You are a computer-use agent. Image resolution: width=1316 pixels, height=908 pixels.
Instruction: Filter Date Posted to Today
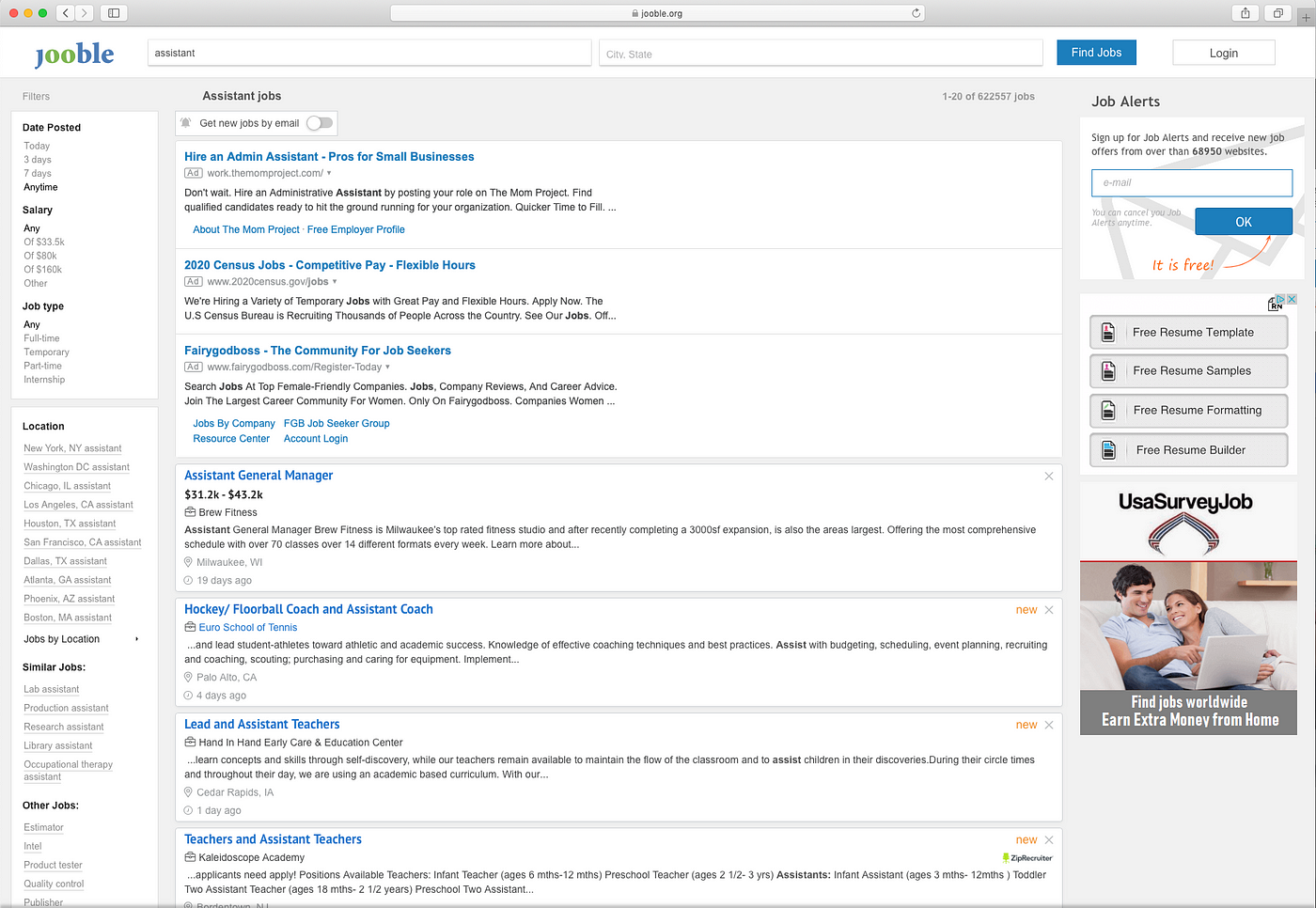coord(37,146)
